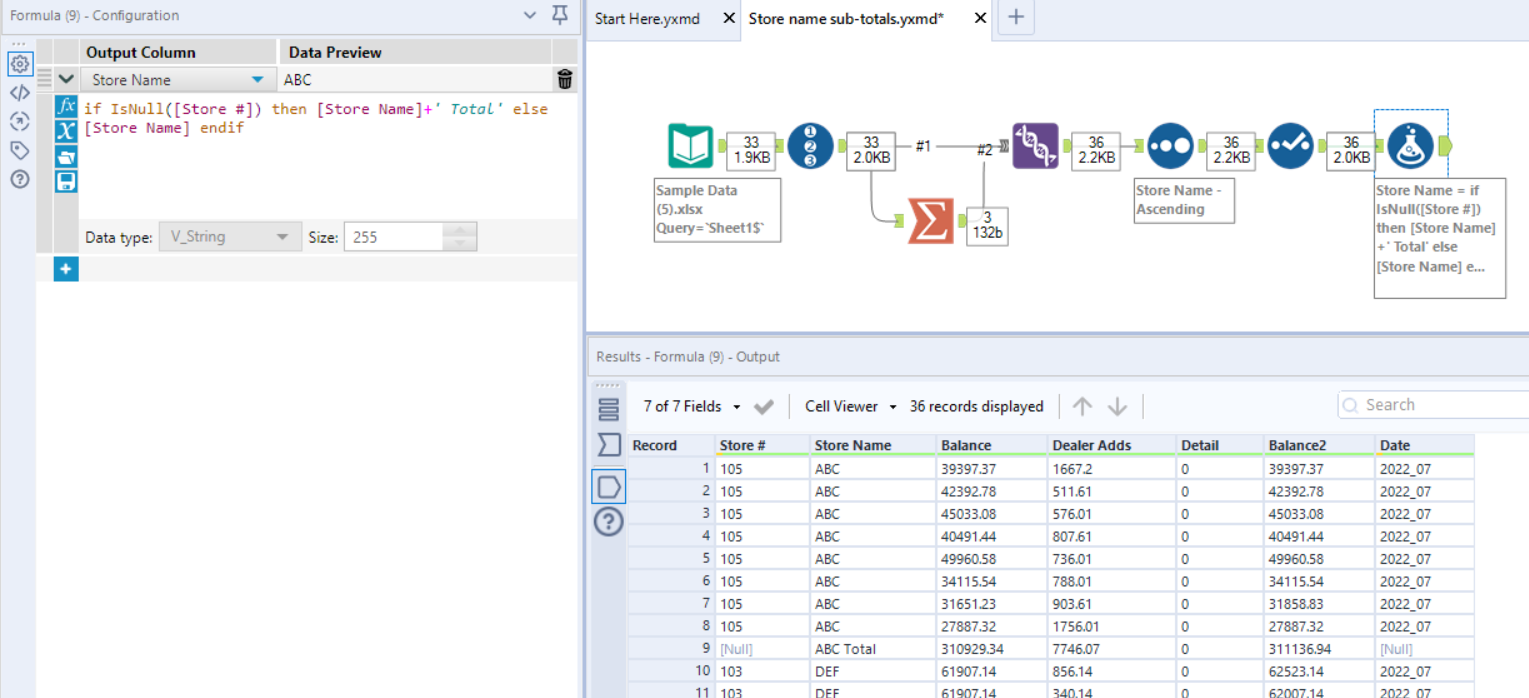Click the X columns icon in the Formula editor
Screen dimensions: 1529x698
click(65, 129)
